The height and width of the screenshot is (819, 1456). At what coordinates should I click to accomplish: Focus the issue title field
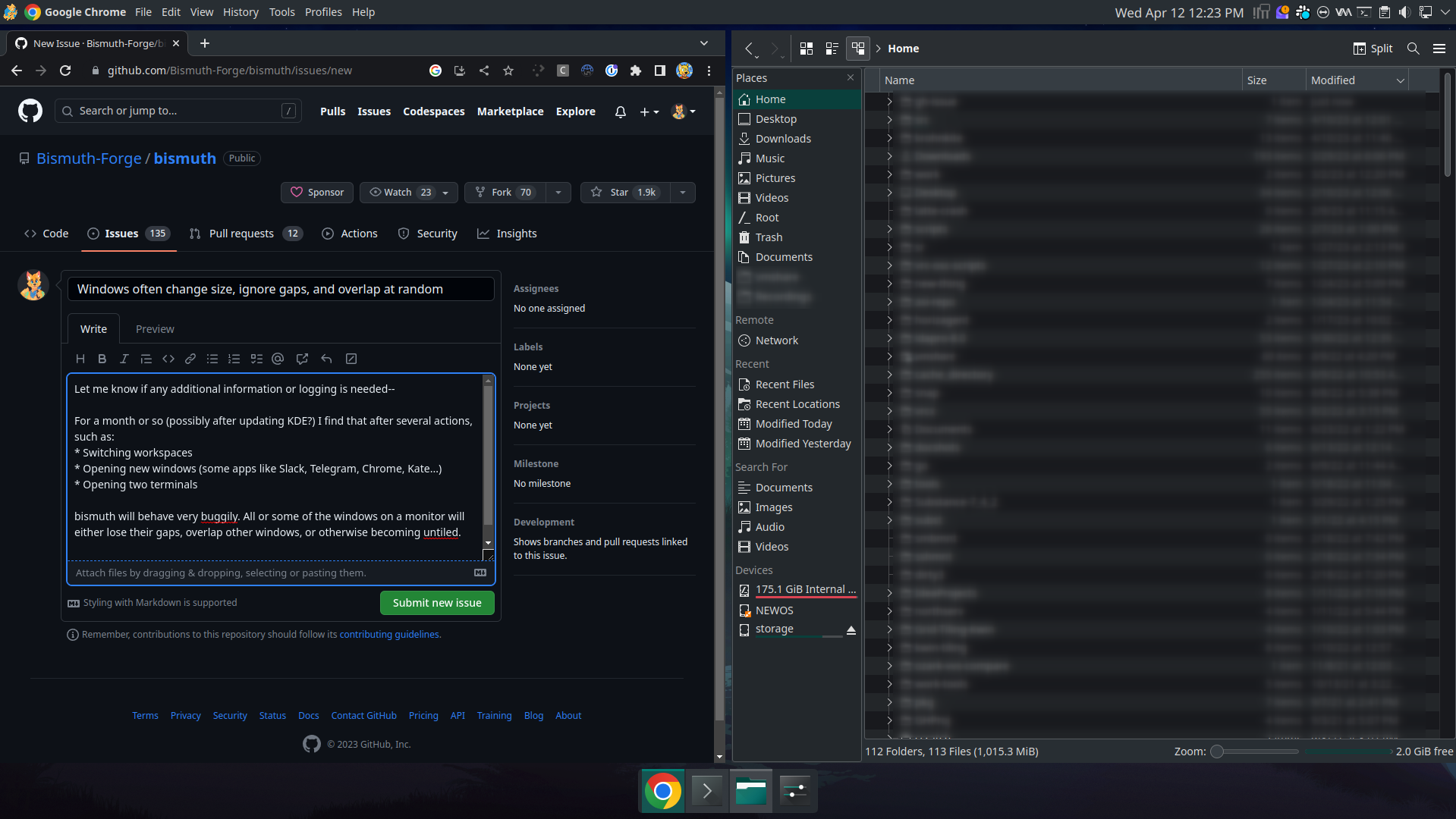click(281, 289)
